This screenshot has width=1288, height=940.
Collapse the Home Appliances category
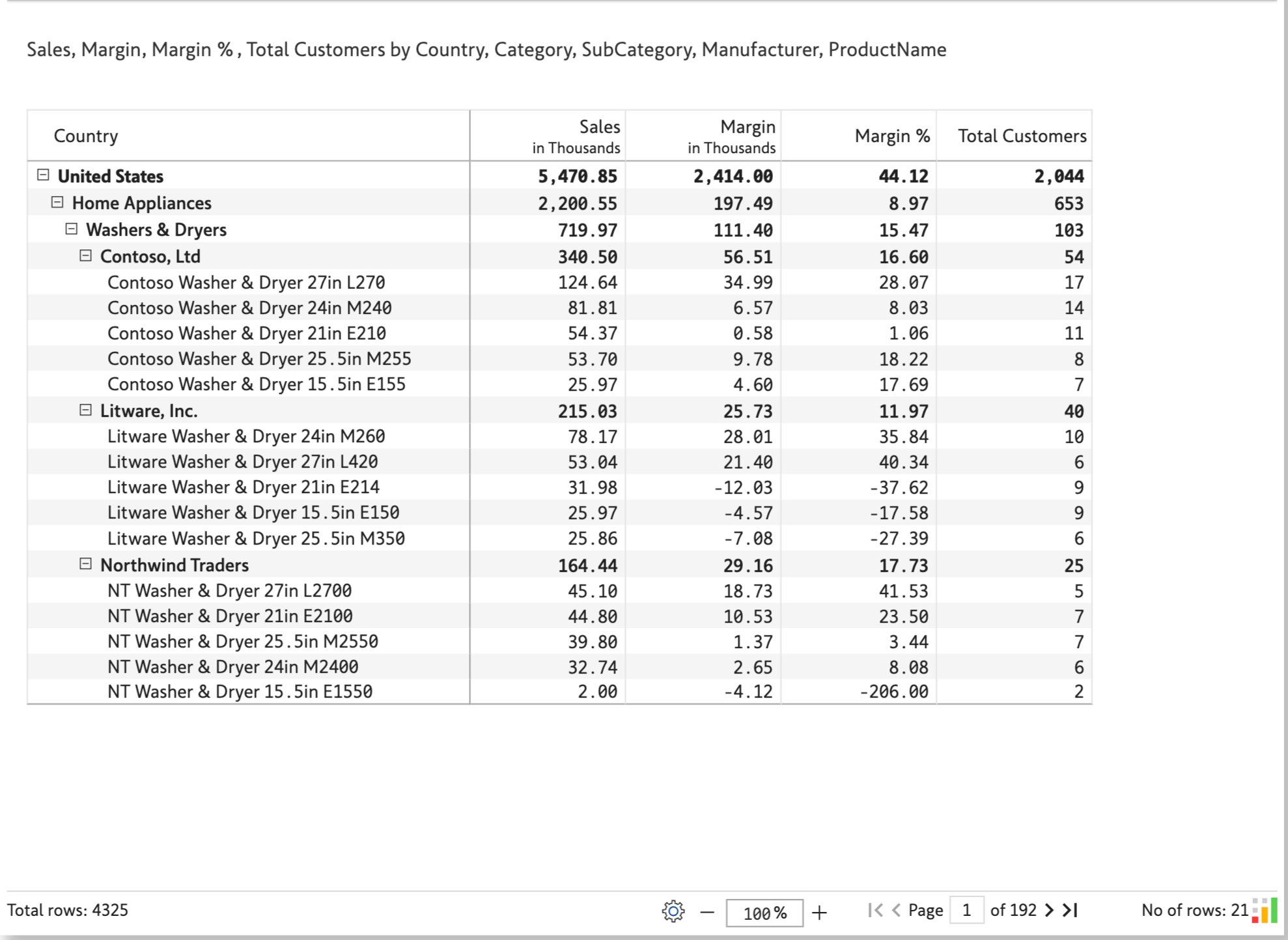57,202
